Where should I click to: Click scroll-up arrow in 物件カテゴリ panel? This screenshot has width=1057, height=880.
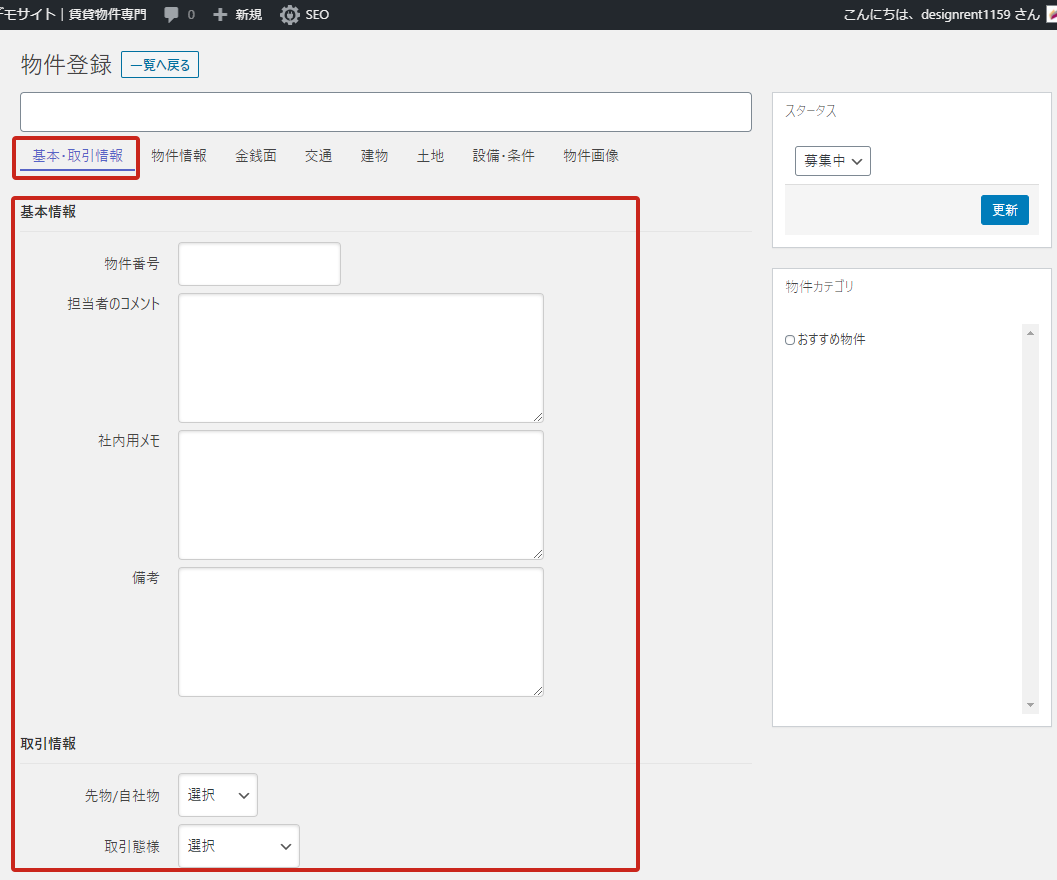click(x=1031, y=332)
